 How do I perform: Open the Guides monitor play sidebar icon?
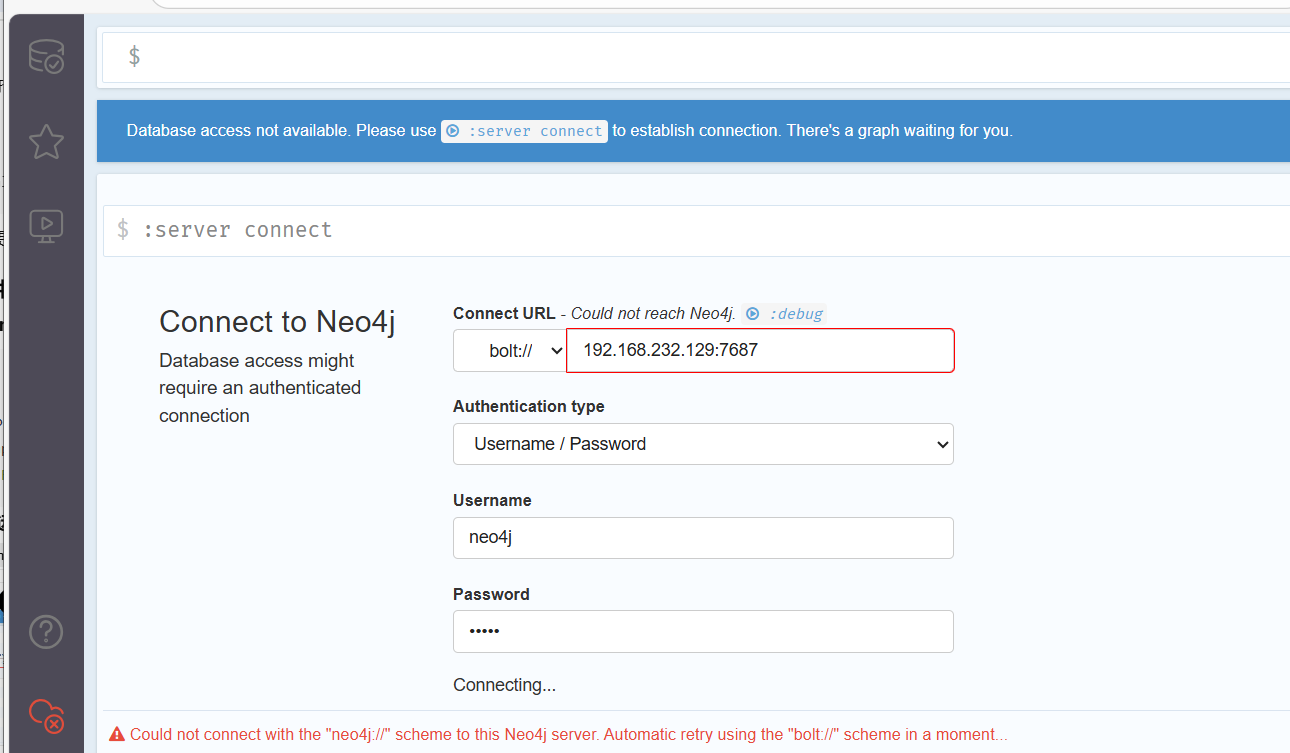tap(46, 227)
